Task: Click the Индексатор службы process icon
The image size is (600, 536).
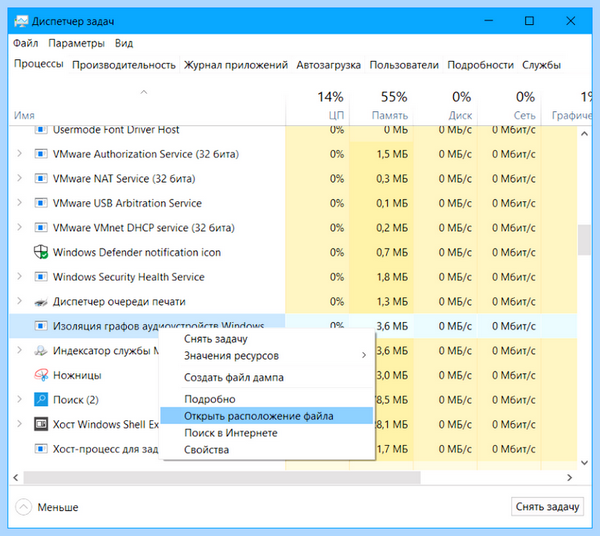Action: pos(41,350)
